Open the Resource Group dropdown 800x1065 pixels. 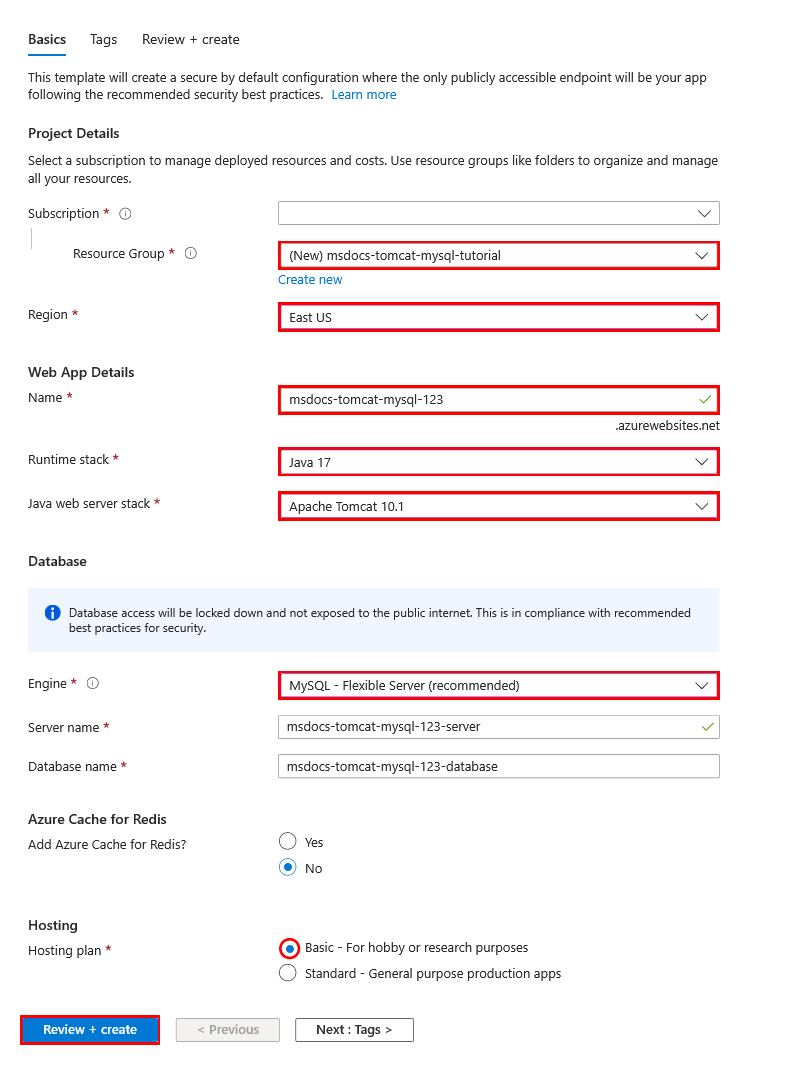(498, 255)
